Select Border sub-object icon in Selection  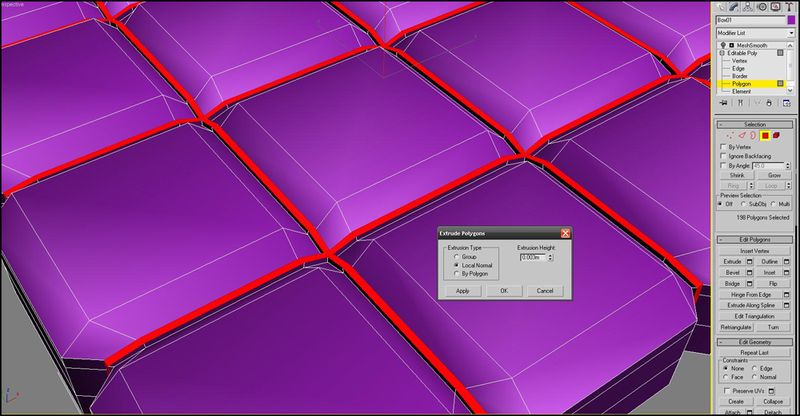[x=753, y=135]
